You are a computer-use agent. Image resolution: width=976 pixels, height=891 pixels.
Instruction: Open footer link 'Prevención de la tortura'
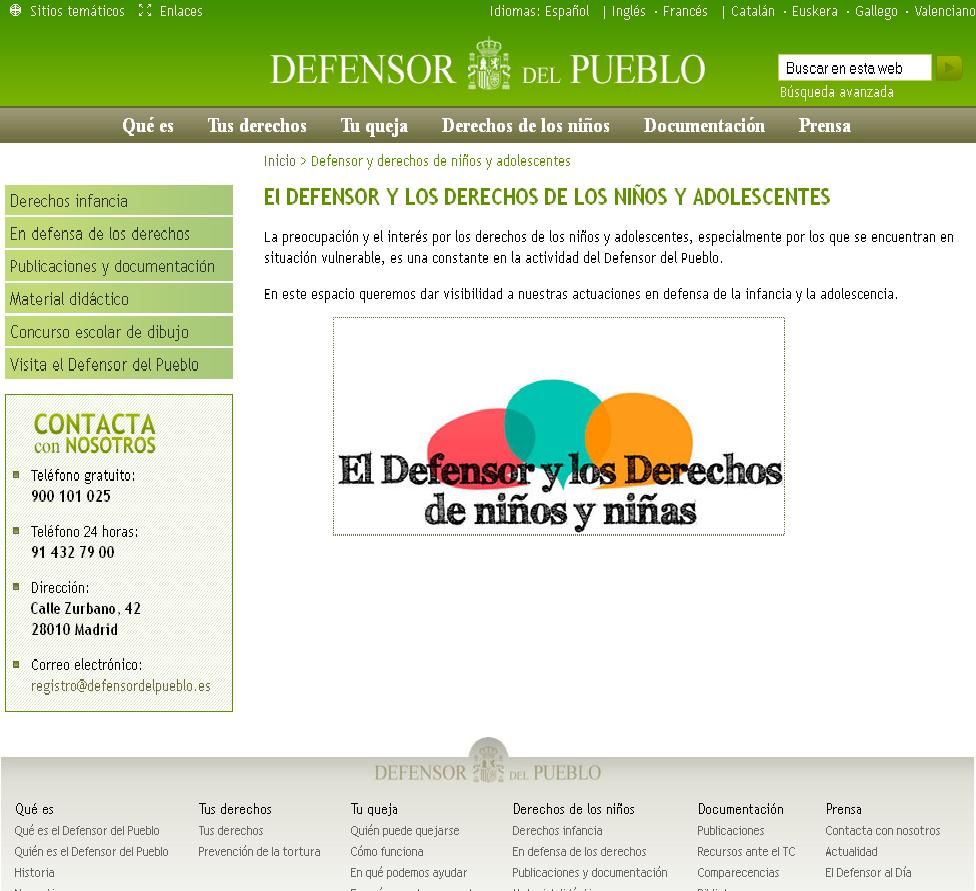pyautogui.click(x=259, y=852)
